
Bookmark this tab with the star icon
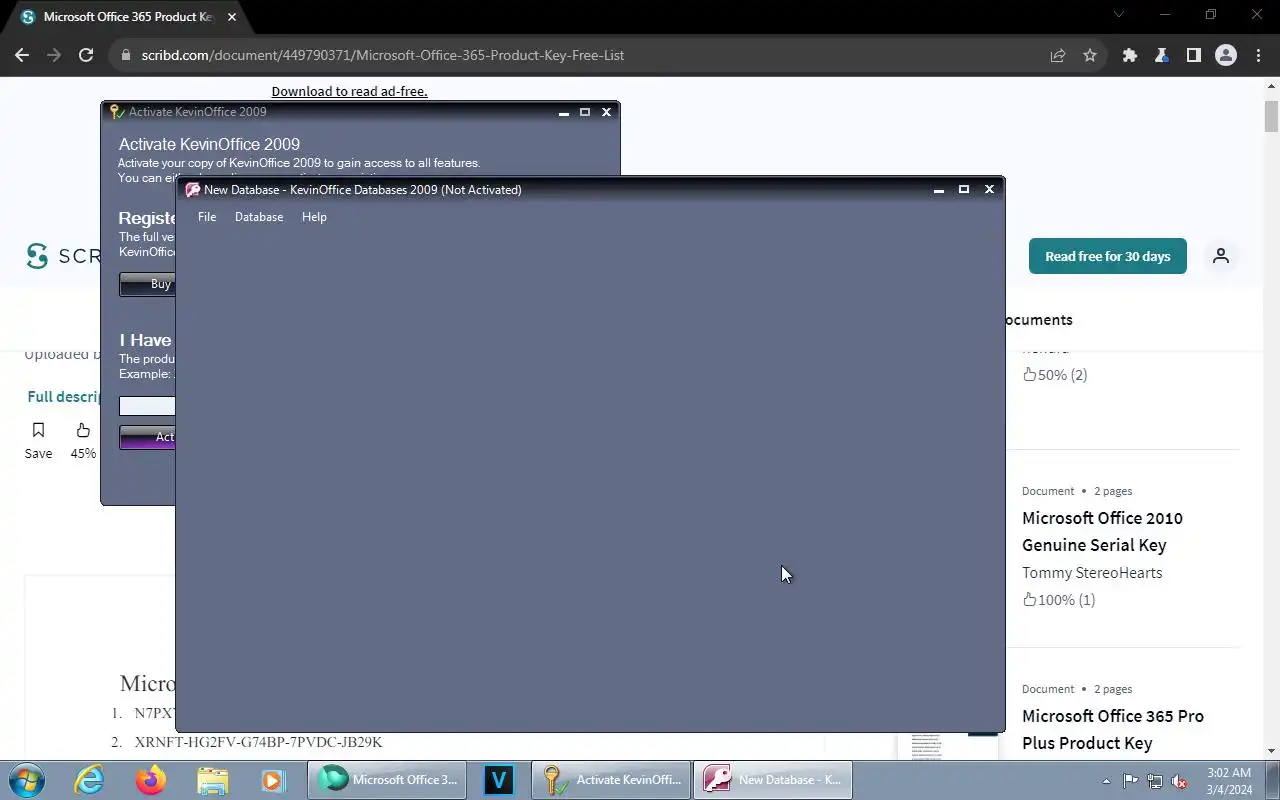1090,56
